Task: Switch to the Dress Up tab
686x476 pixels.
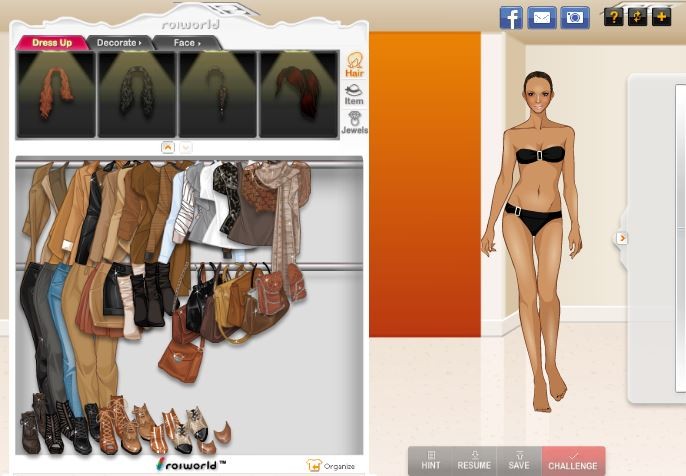Action: pos(51,43)
